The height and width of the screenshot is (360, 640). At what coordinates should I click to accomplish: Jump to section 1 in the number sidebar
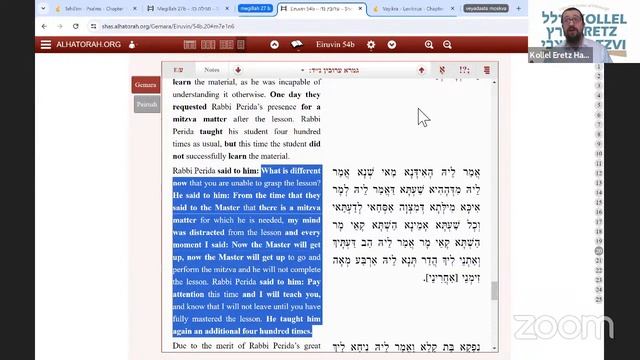pos(598,67)
